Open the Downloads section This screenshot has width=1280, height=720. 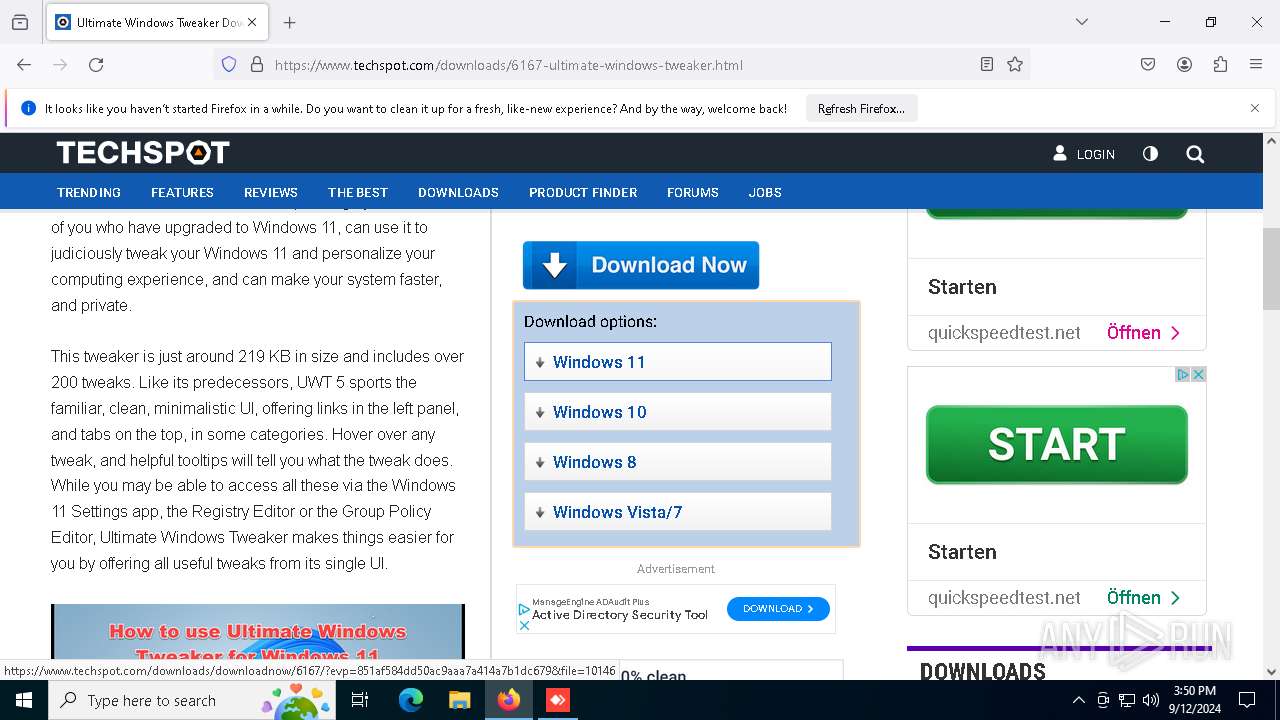(x=458, y=192)
